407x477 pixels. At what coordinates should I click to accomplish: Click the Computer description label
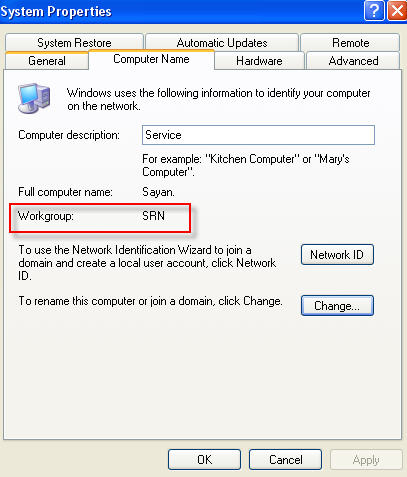point(69,135)
